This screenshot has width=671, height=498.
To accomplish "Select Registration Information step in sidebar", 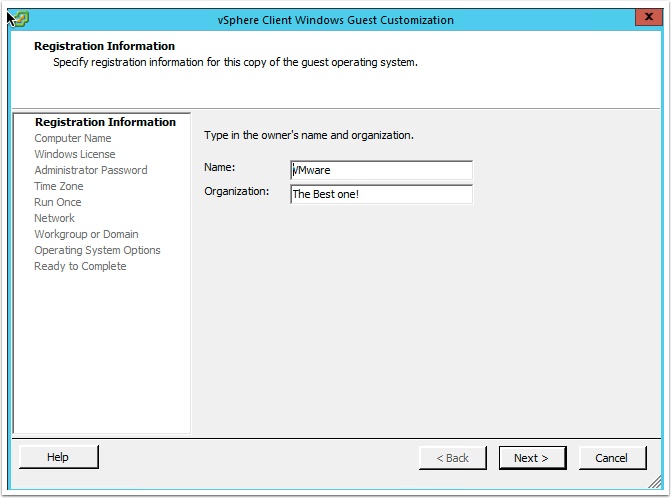I will point(105,122).
